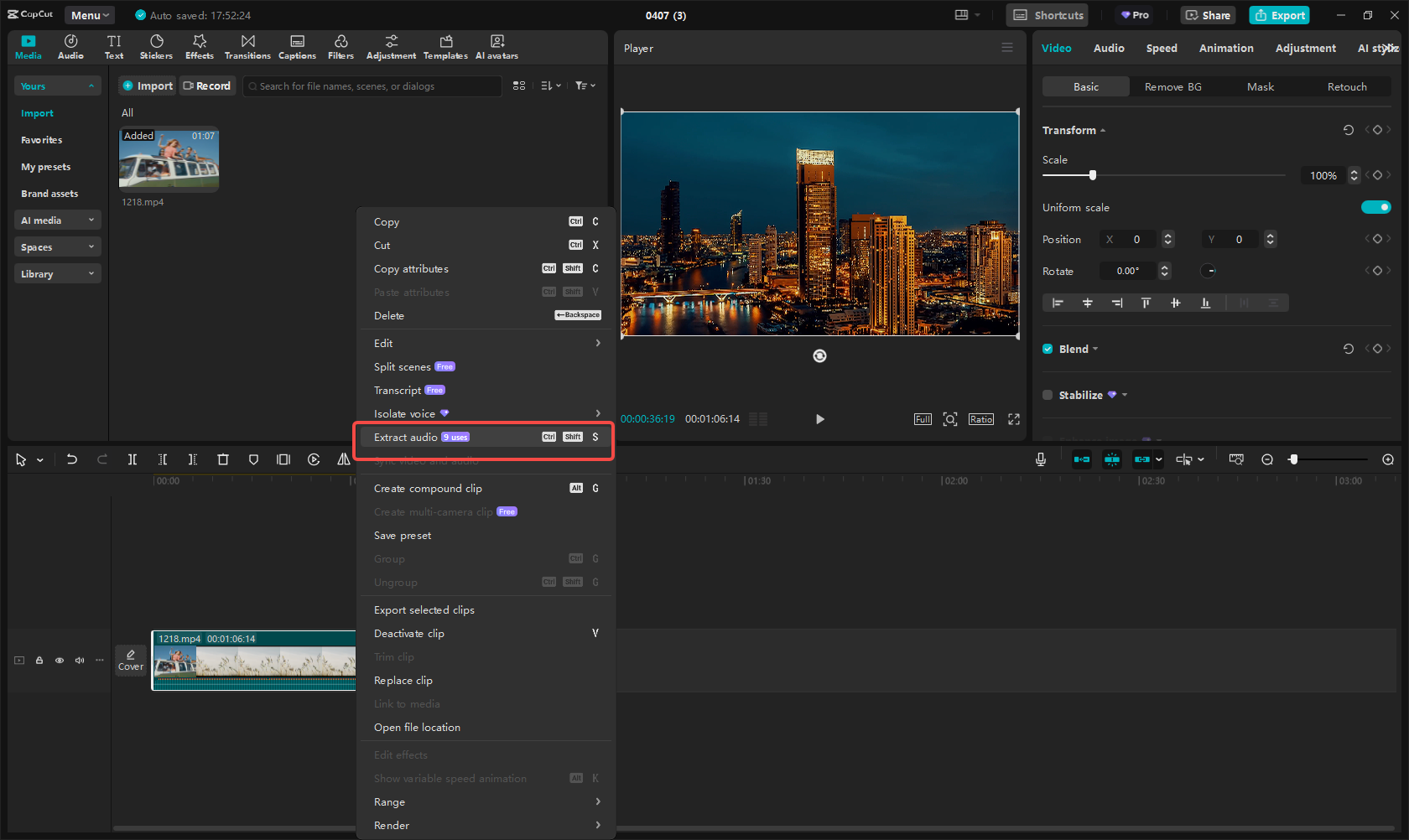Click the Scale slider handle

(1092, 175)
